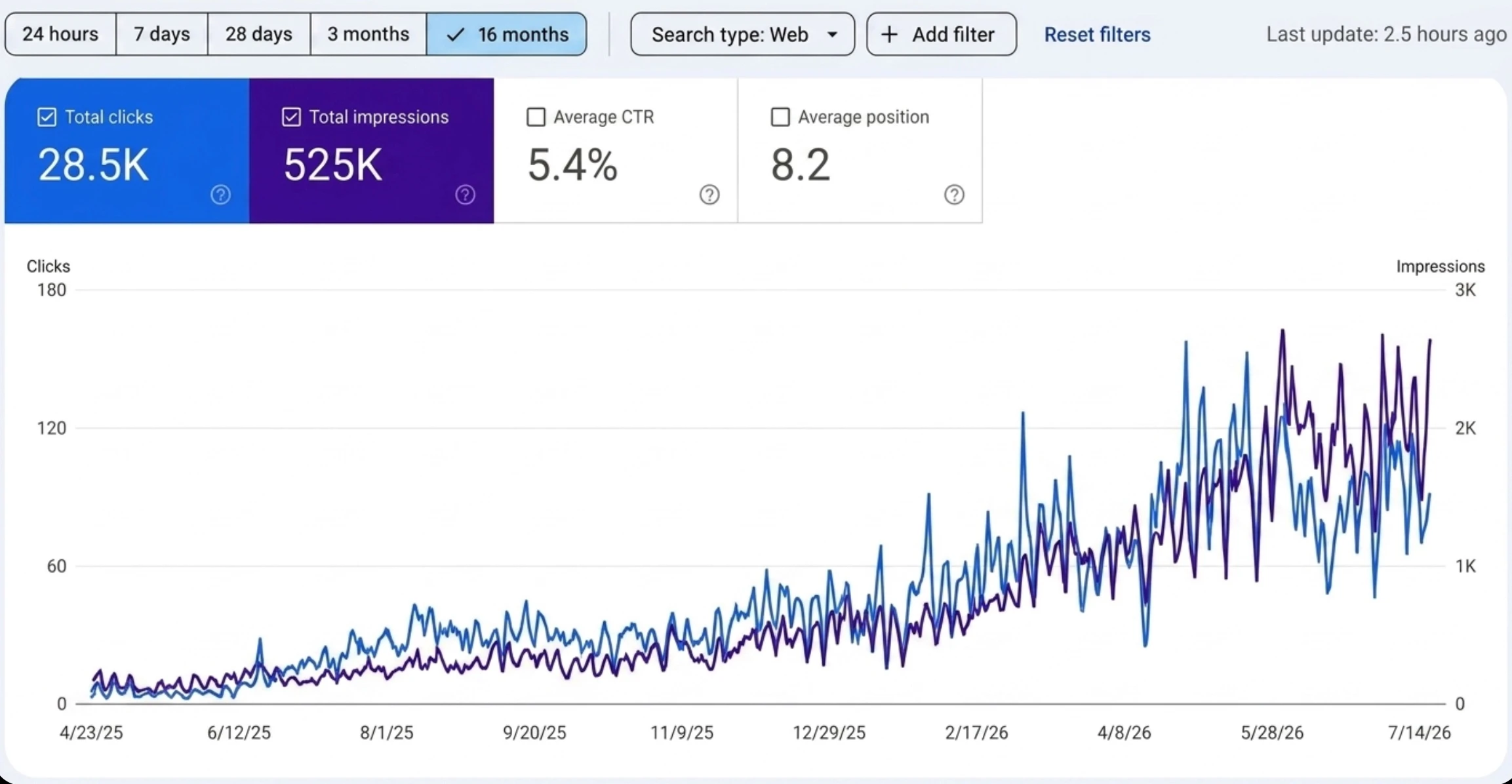Uncheck the Total clicks checkbox
This screenshot has width=1512, height=784.
pyautogui.click(x=47, y=117)
